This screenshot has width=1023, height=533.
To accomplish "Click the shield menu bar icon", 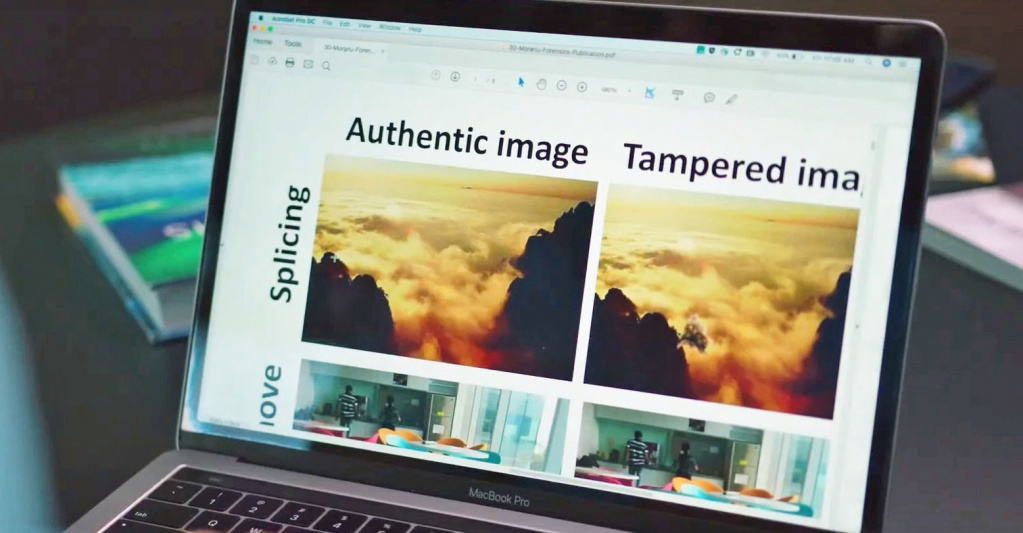I will 712,50.
